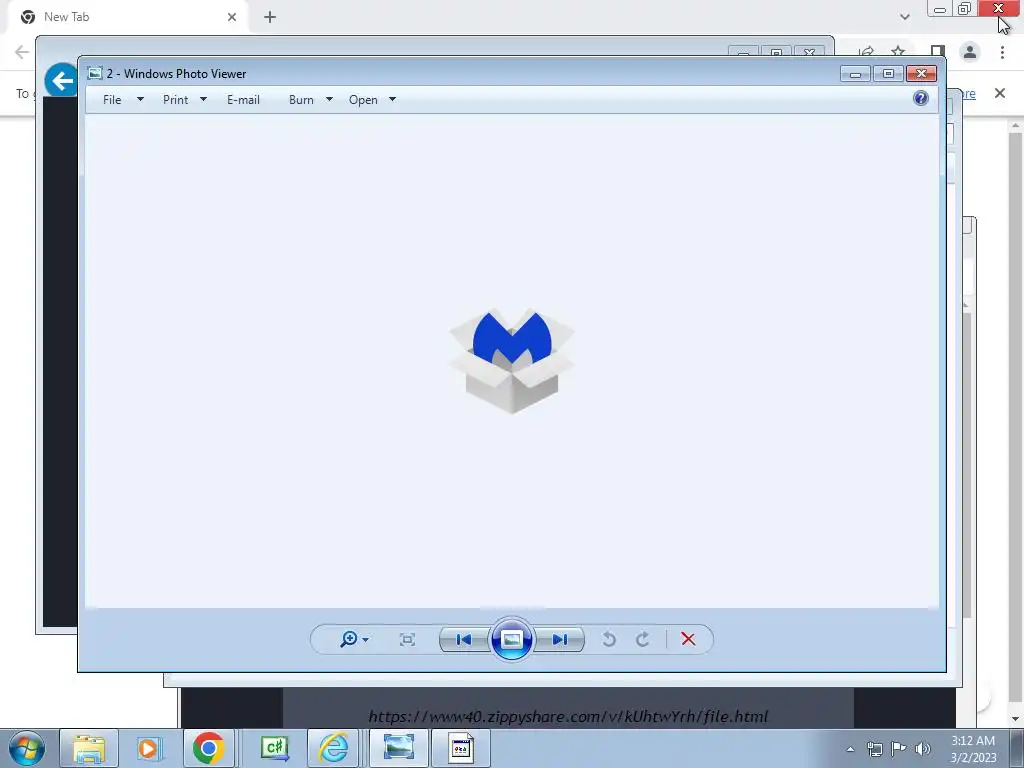1024x768 pixels.
Task: Open Chrome tab search chevron
Action: pyautogui.click(x=904, y=17)
